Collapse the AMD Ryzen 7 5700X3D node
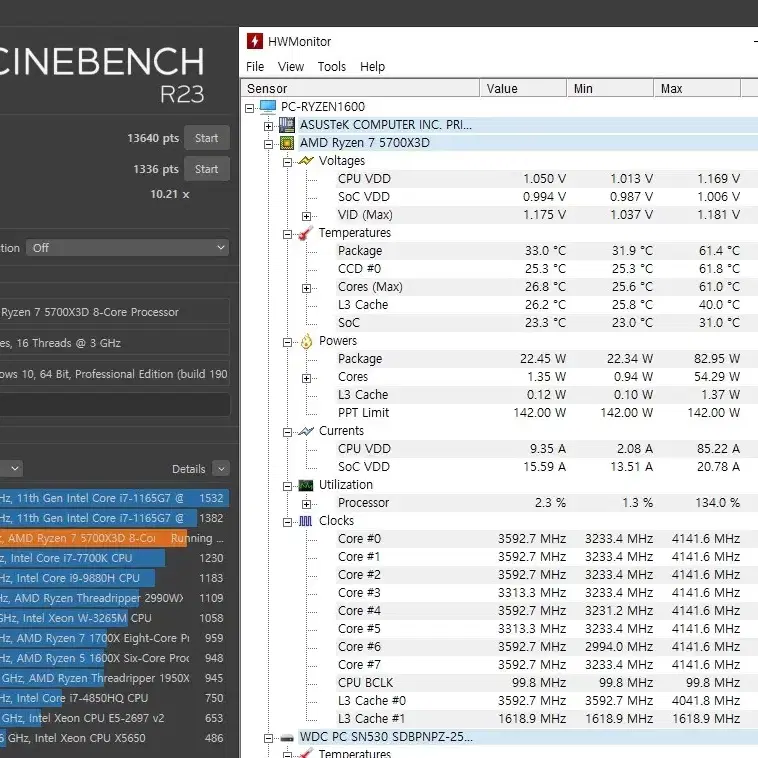Image resolution: width=758 pixels, height=758 pixels. click(268, 144)
